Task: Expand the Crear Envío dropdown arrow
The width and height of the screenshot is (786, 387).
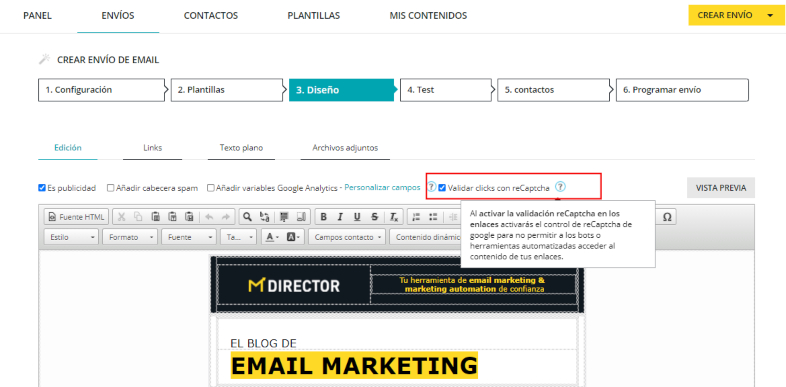Action: click(x=770, y=16)
